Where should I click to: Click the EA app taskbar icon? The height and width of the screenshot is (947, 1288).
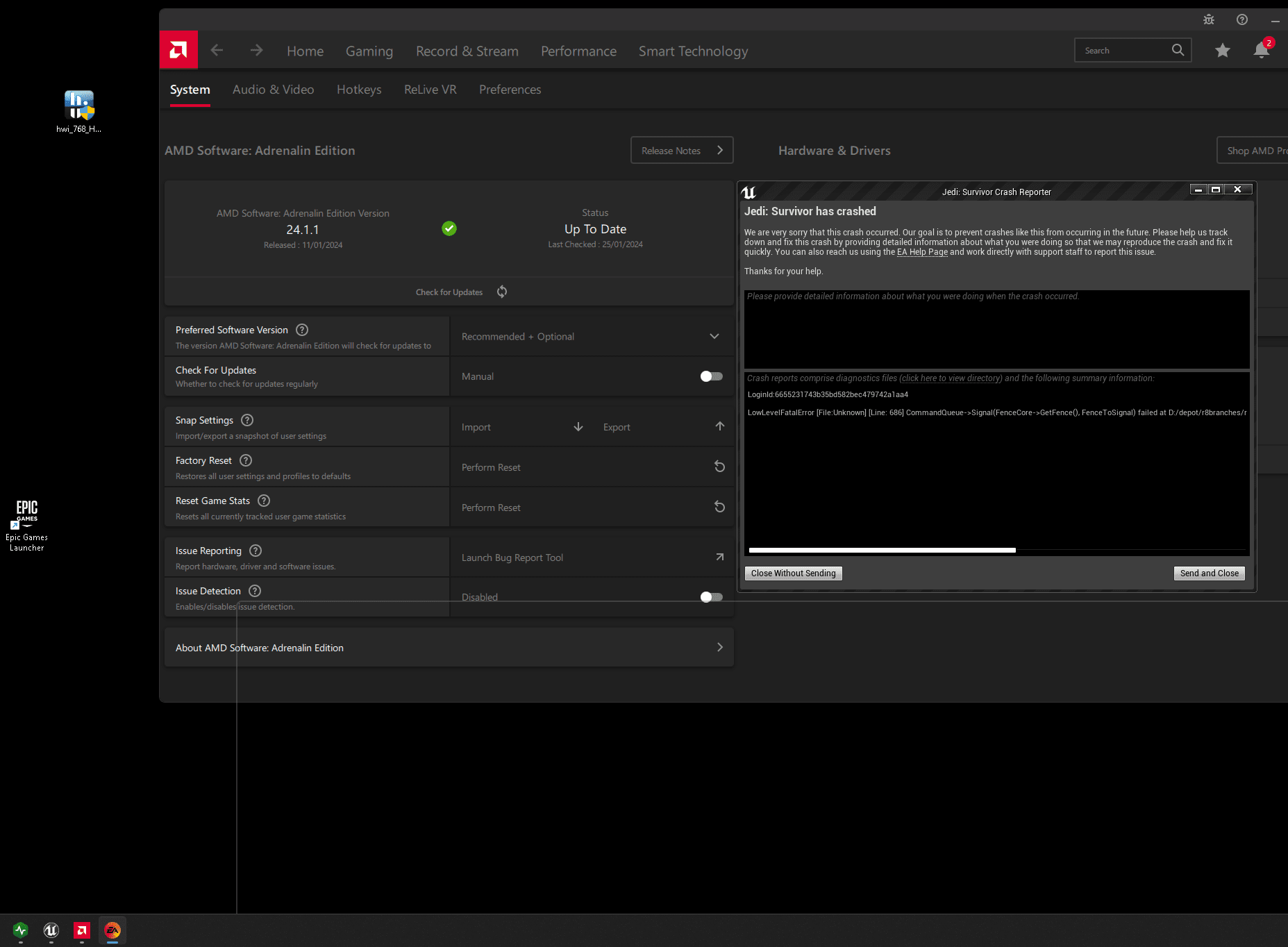point(112,930)
